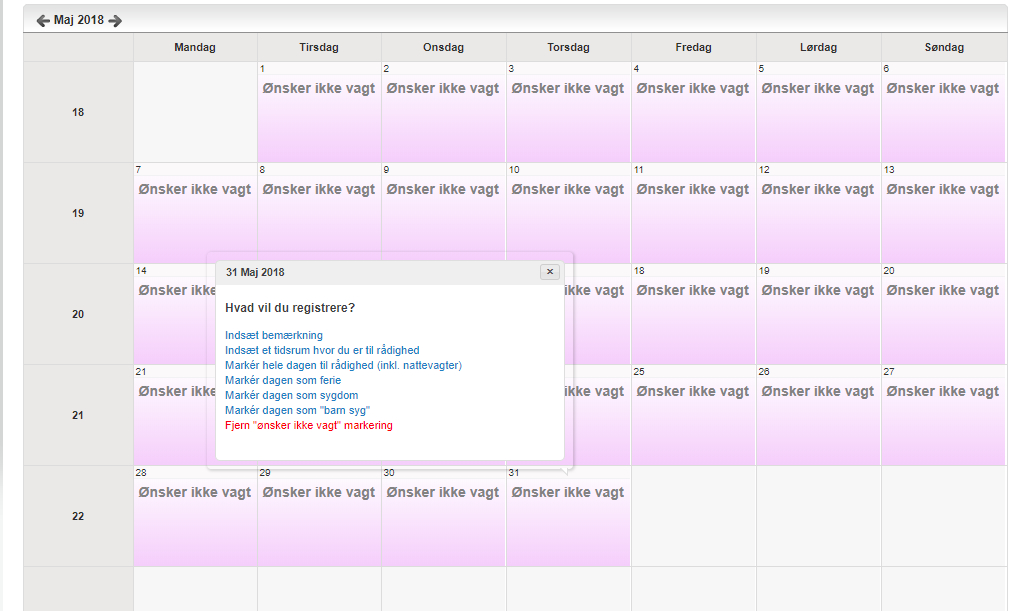
Task: Open day 10 calendar cell
Action: pos(569,213)
